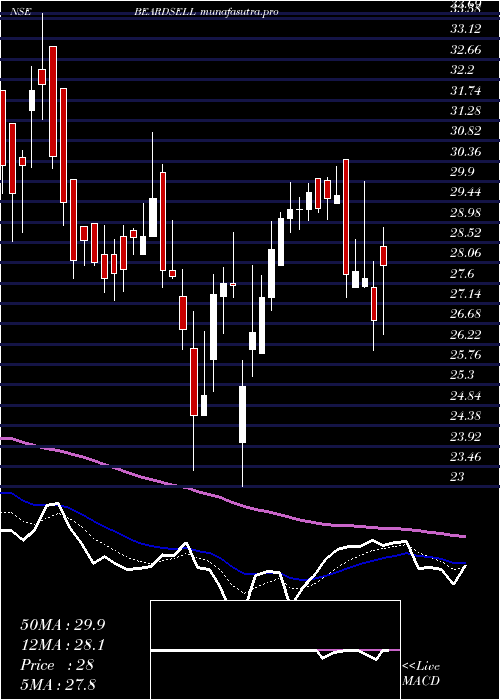This screenshot has width=500, height=700.
Task: Select the 31.74 price axis label
Action: pos(466,91)
